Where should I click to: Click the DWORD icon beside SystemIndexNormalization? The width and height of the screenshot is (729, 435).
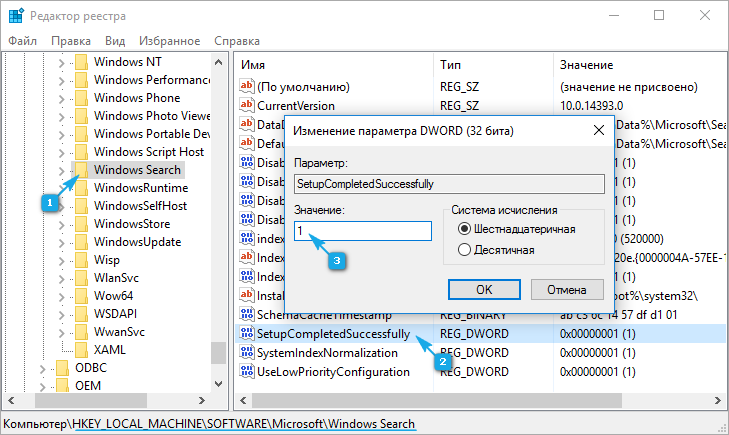(x=246, y=352)
